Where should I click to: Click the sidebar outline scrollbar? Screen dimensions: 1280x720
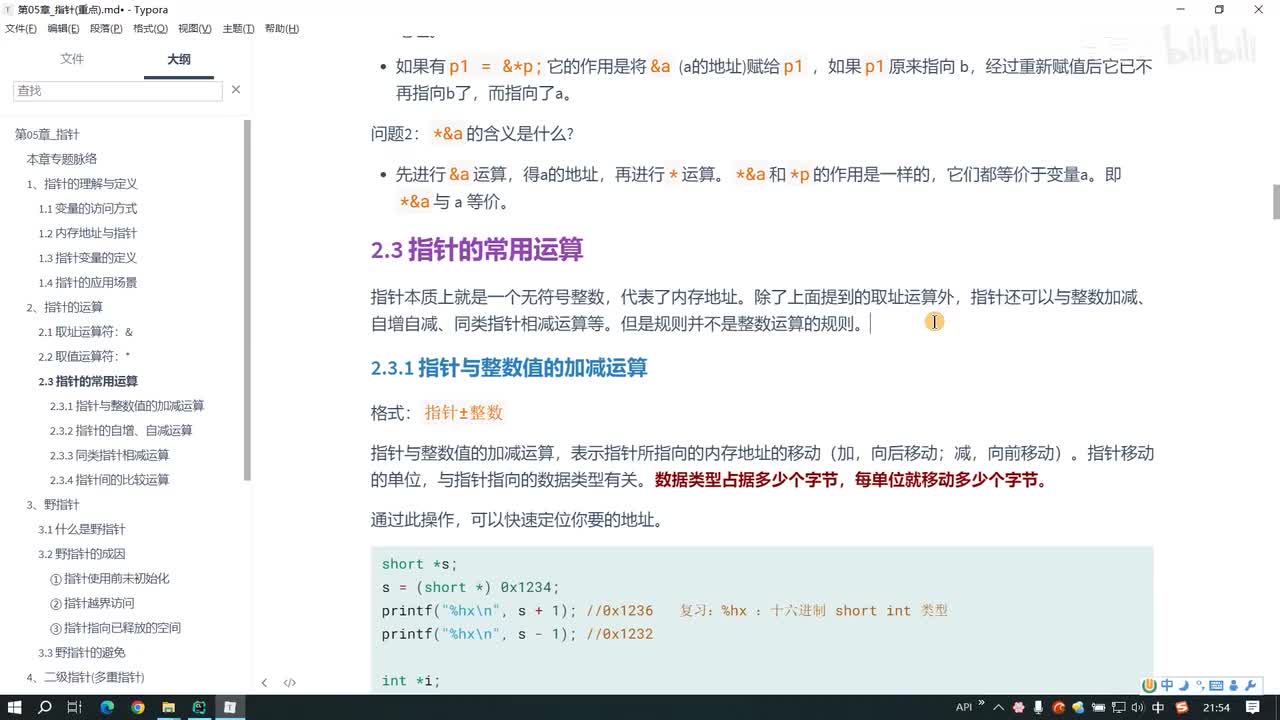[247, 300]
